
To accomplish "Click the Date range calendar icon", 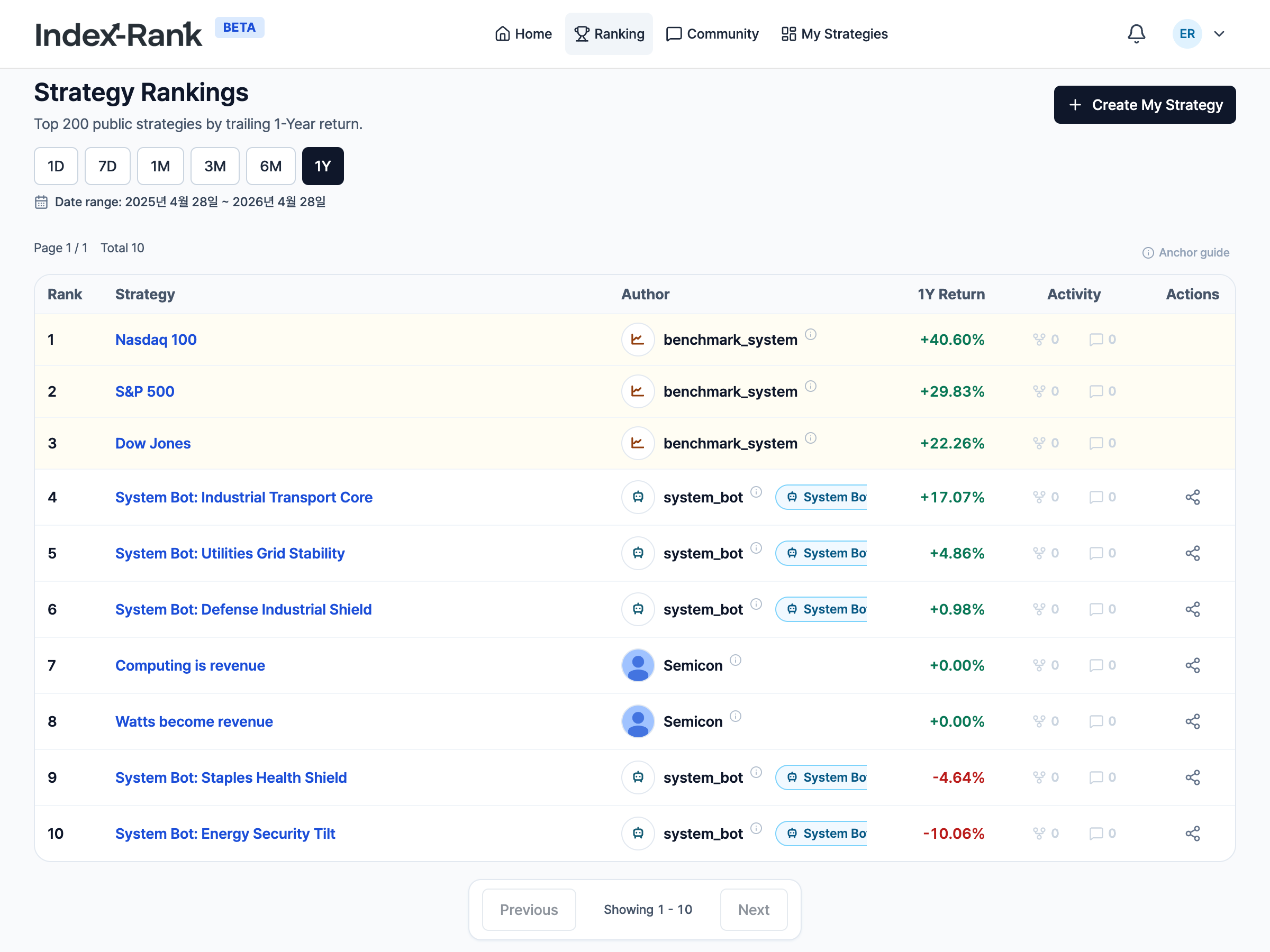I will pyautogui.click(x=41, y=202).
